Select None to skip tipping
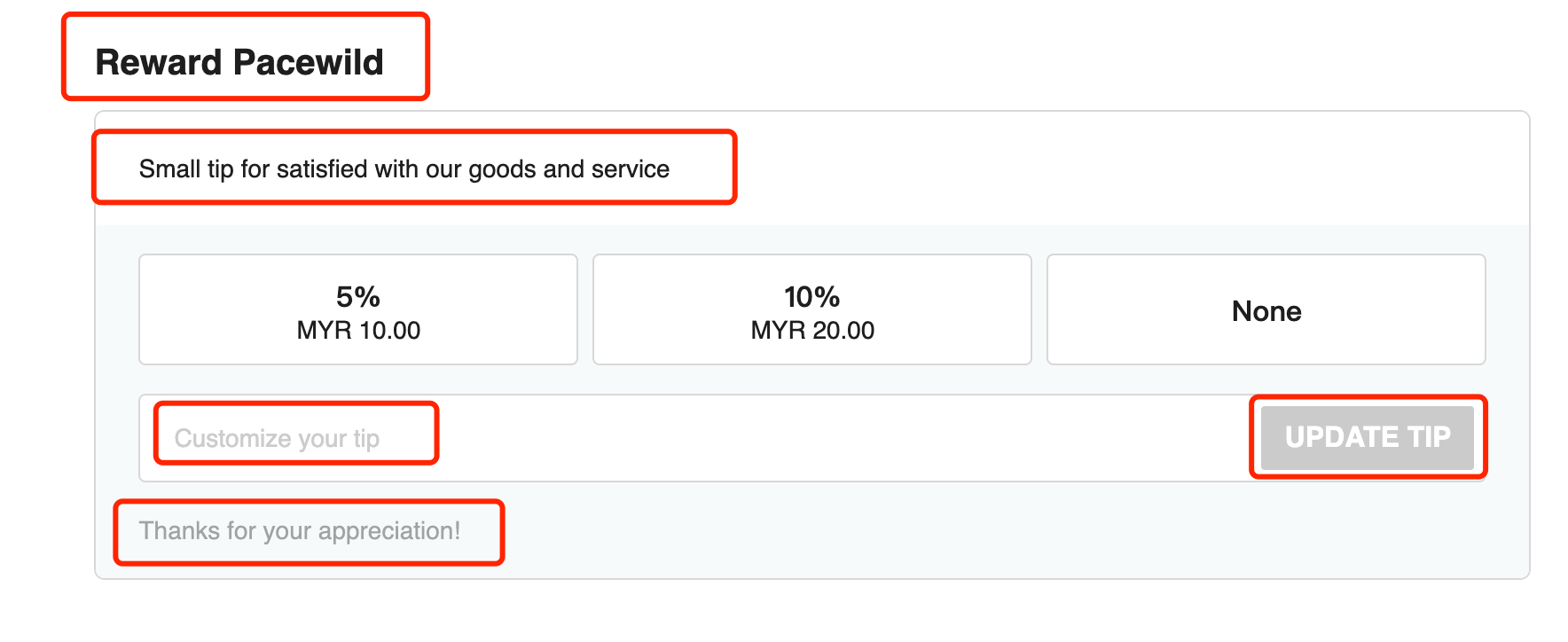Viewport: 1568px width, 642px height. (x=1266, y=310)
